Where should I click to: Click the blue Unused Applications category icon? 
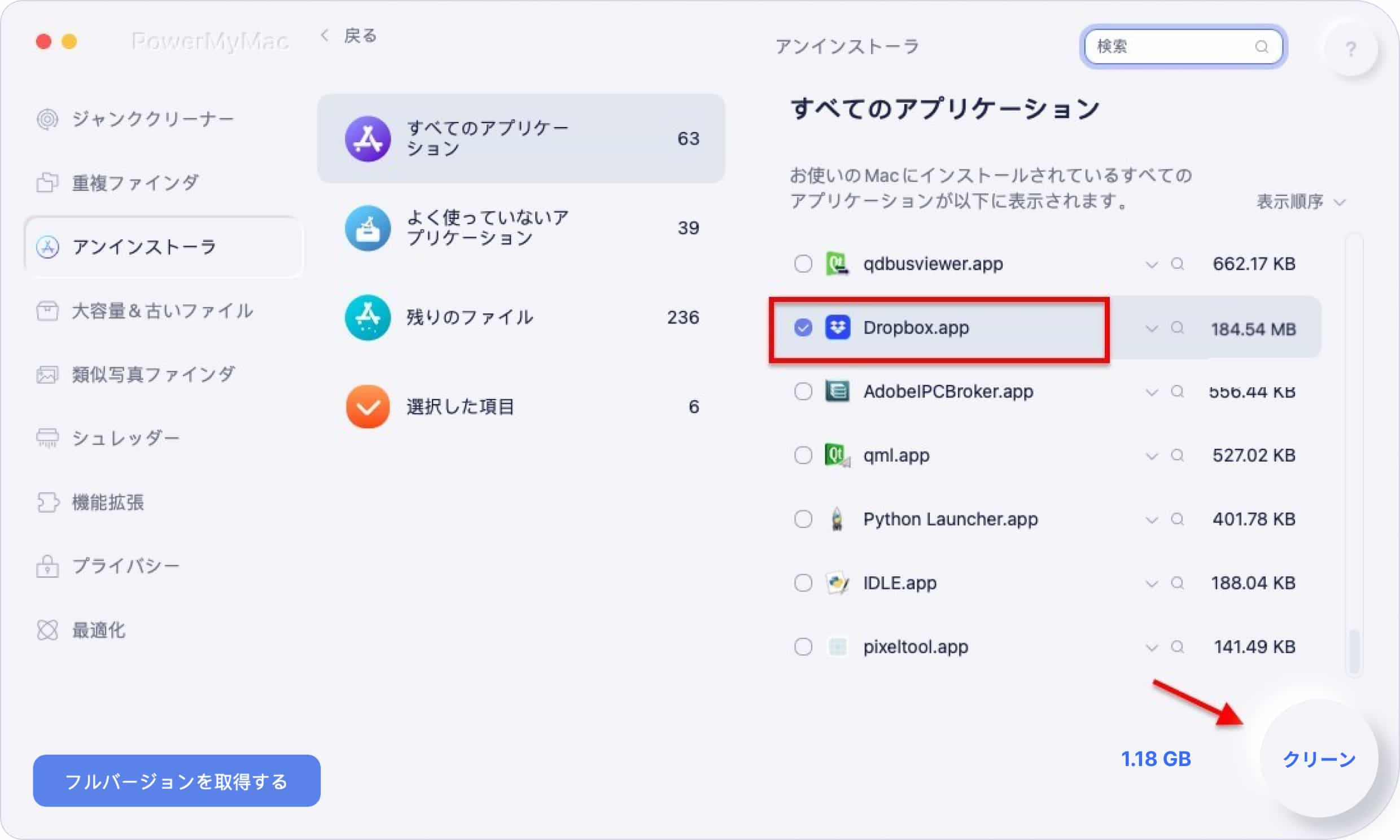click(368, 228)
